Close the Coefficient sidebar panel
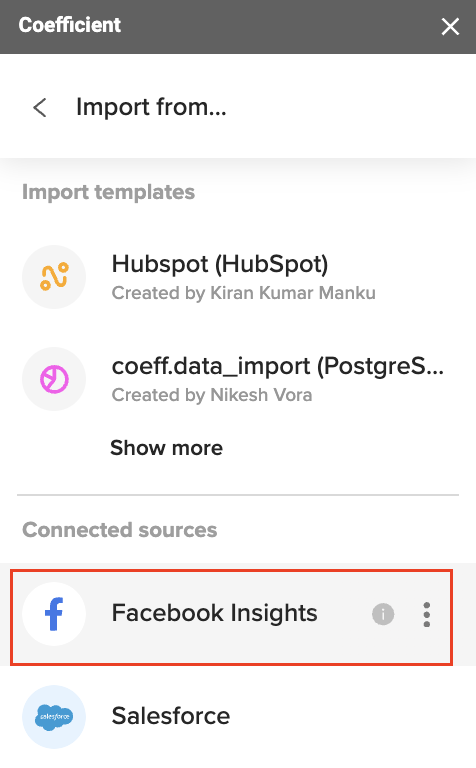476x768 pixels. [x=450, y=26]
